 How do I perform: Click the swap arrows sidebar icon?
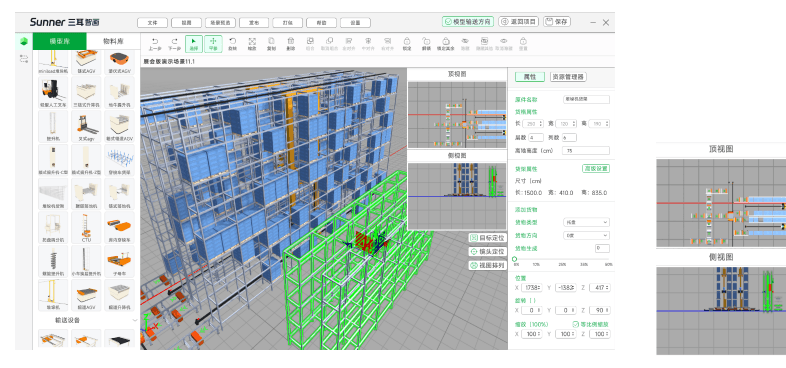tap(24, 59)
